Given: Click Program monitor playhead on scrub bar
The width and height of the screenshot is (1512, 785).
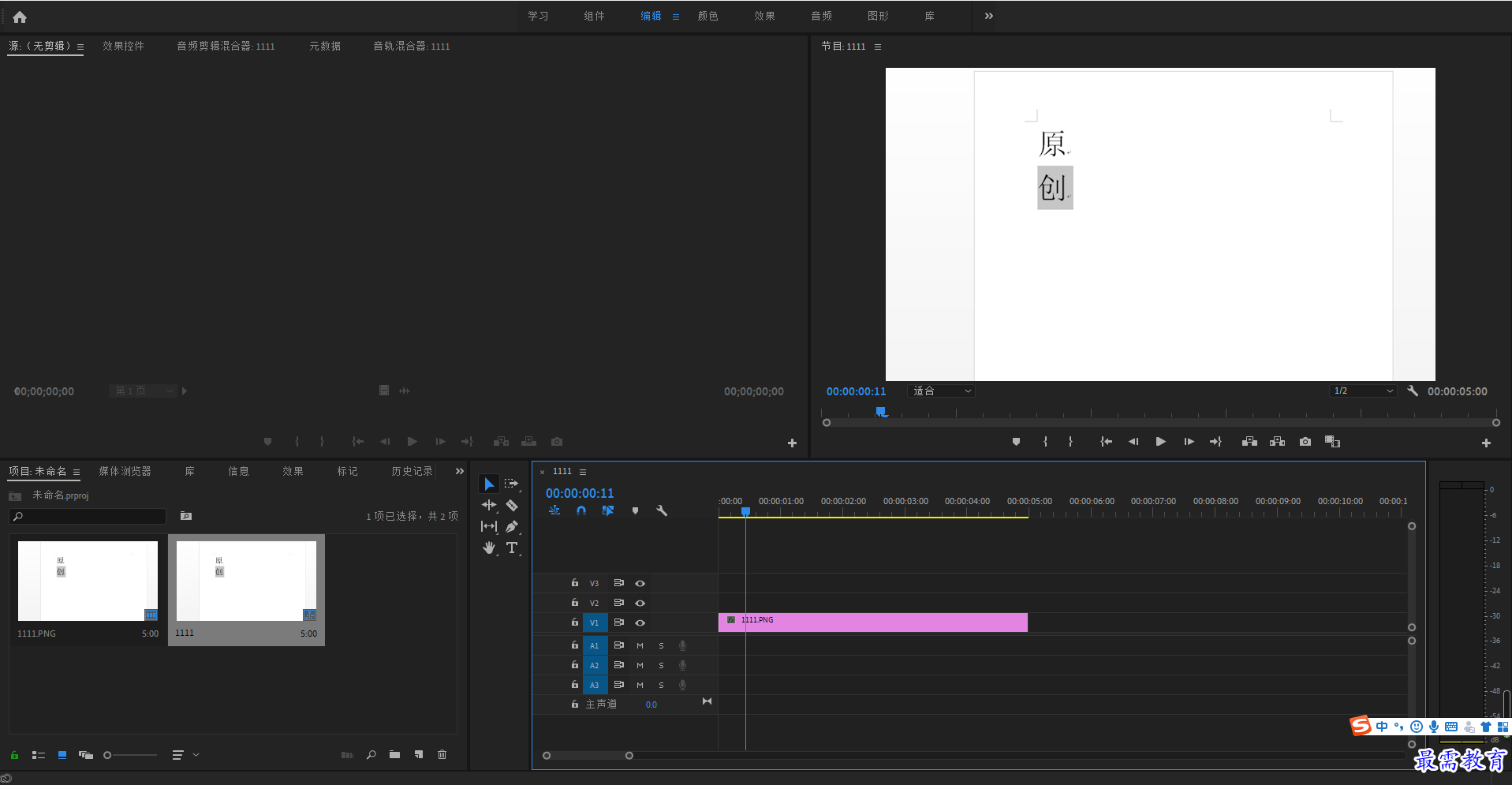Looking at the screenshot, I should click(882, 412).
